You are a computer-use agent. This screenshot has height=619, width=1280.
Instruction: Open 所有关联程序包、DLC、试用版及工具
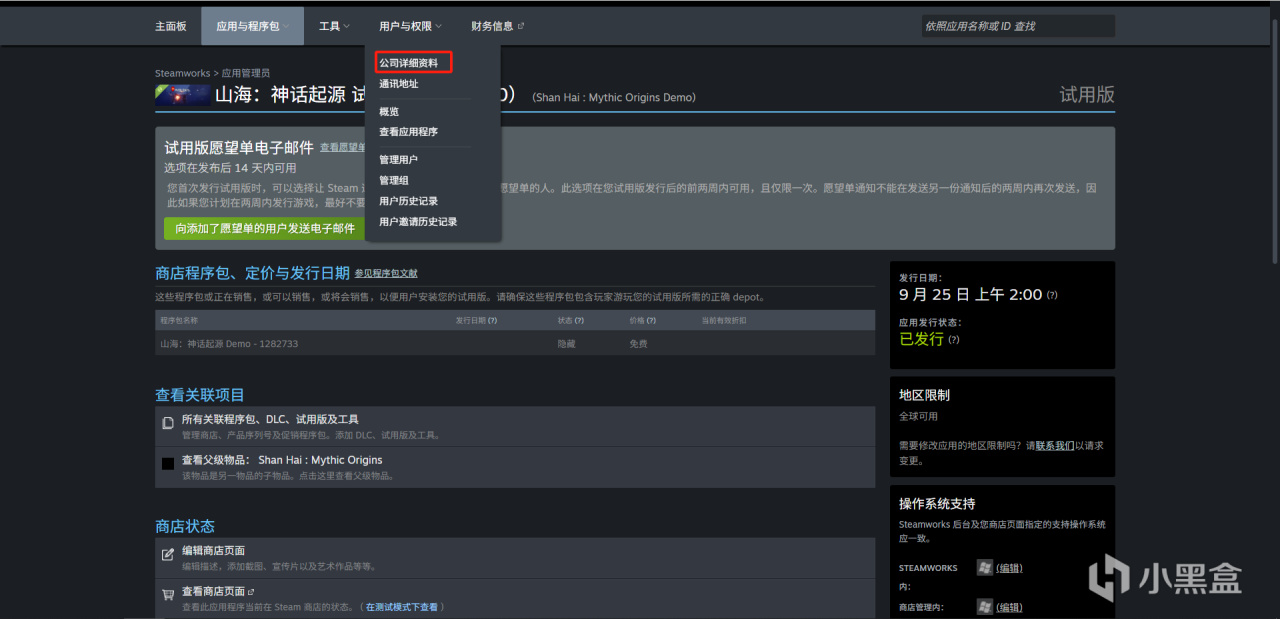pos(270,419)
